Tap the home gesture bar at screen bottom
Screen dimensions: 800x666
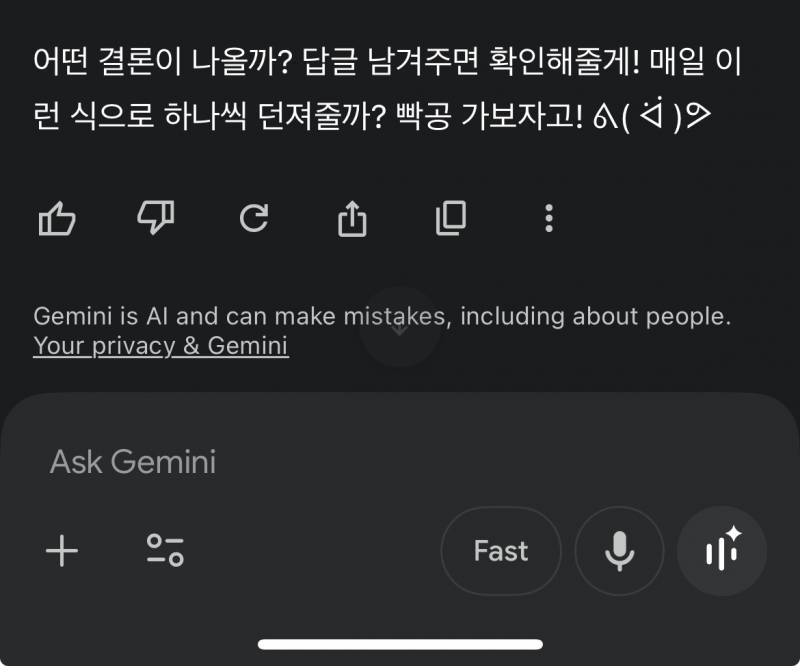pos(400,645)
